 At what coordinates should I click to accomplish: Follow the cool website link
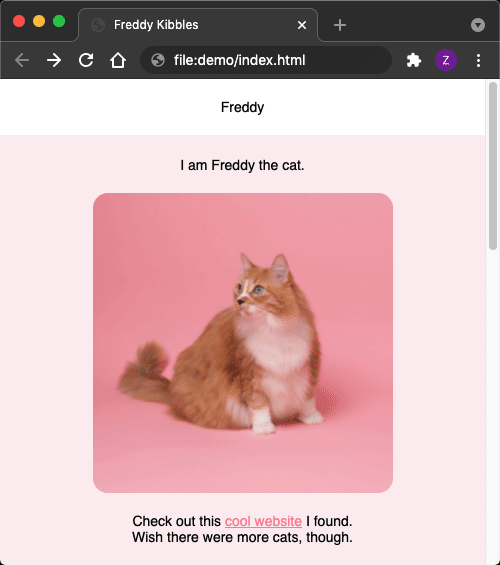click(x=263, y=521)
